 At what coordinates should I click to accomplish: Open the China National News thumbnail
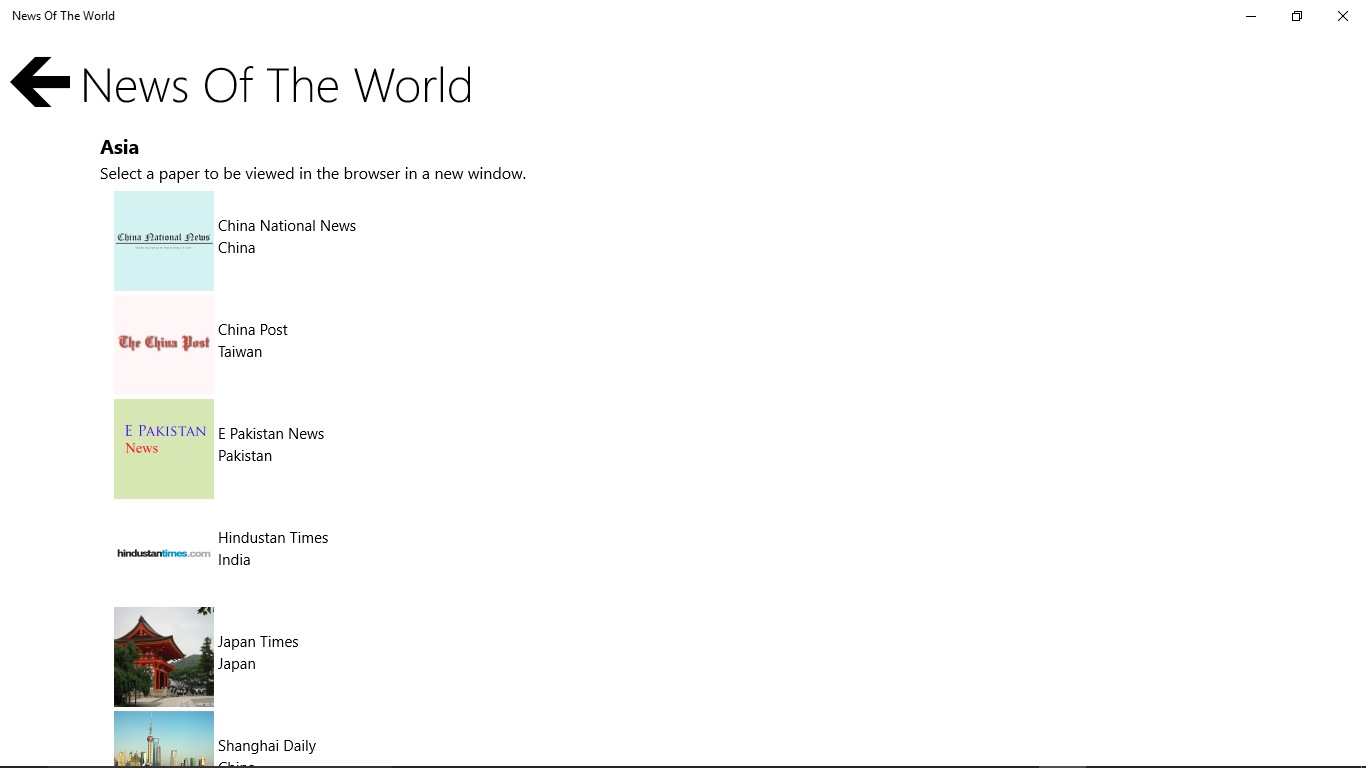163,241
